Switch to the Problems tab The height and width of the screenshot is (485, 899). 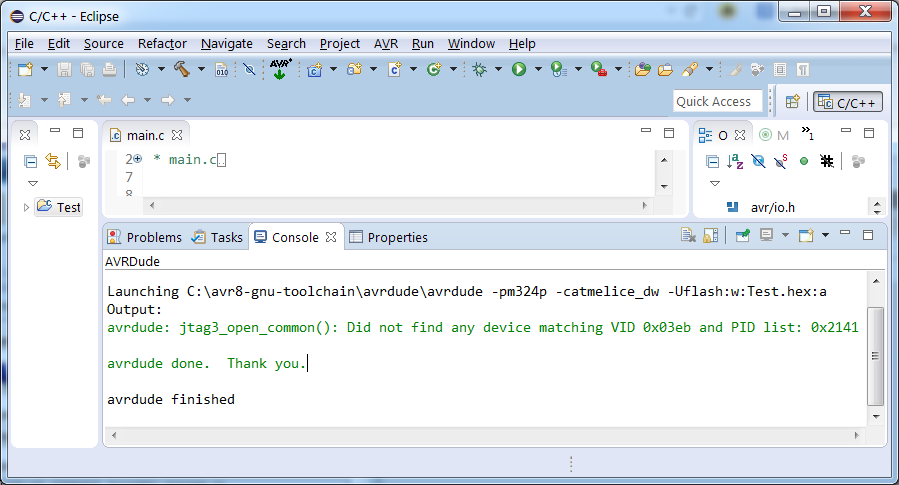[144, 237]
